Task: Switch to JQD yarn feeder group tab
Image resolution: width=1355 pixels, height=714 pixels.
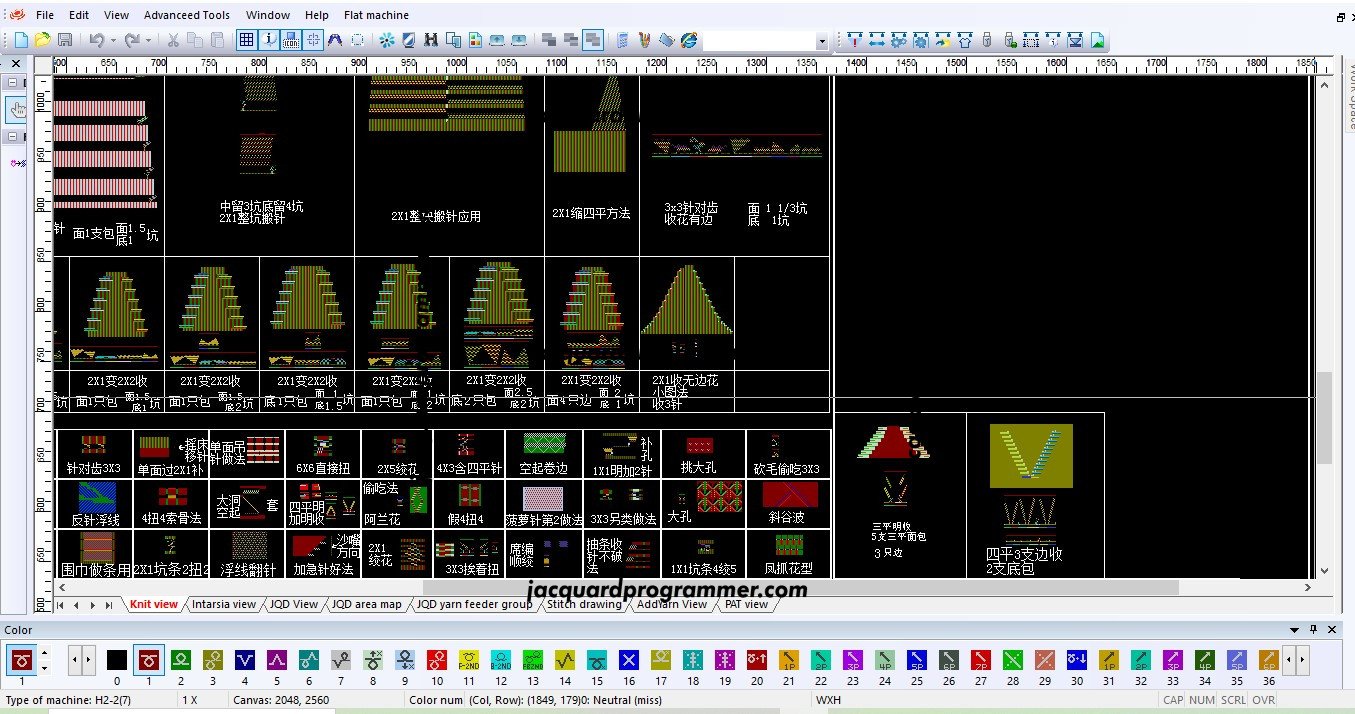Action: point(474,604)
